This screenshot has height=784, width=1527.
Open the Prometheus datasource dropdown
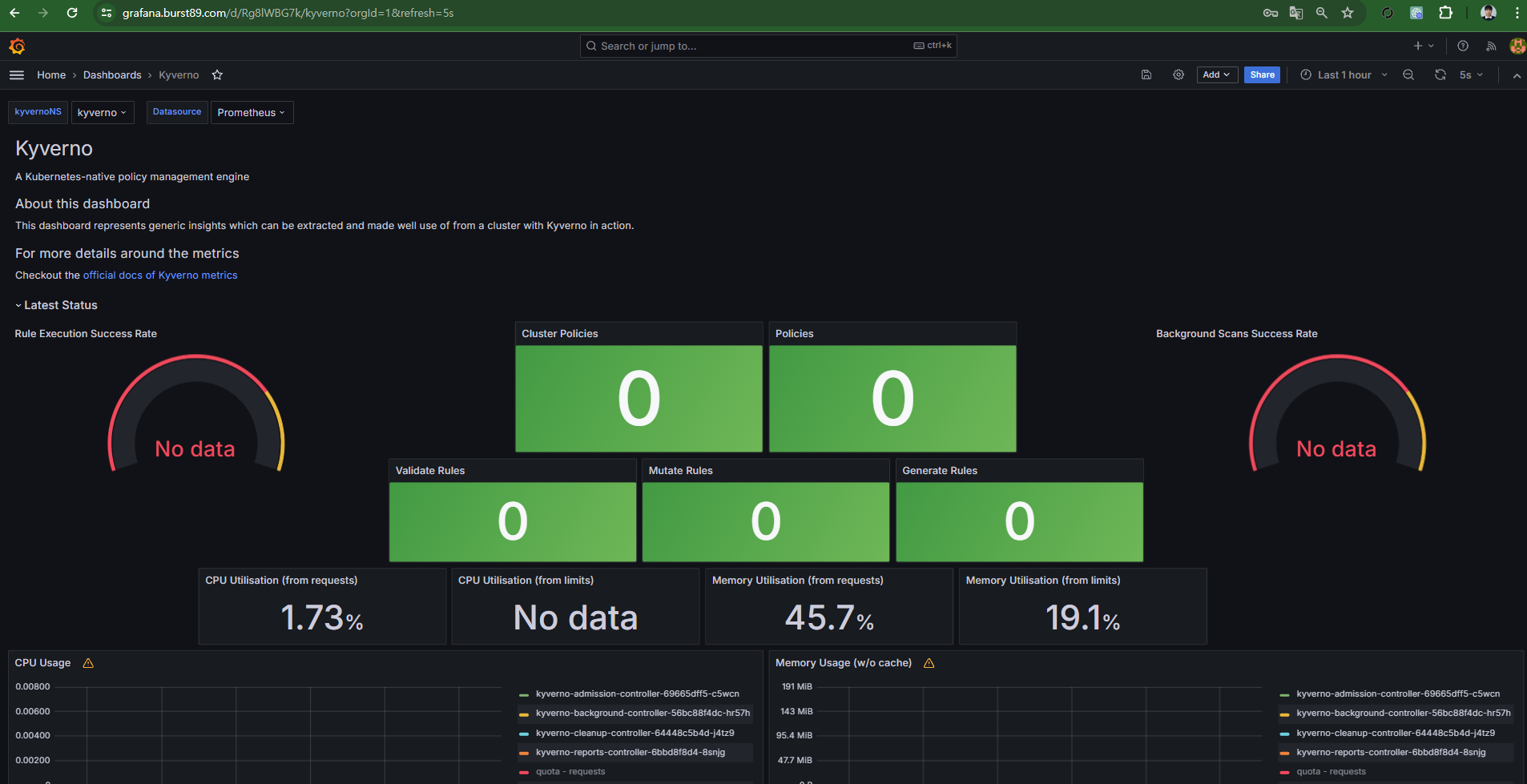coord(252,113)
